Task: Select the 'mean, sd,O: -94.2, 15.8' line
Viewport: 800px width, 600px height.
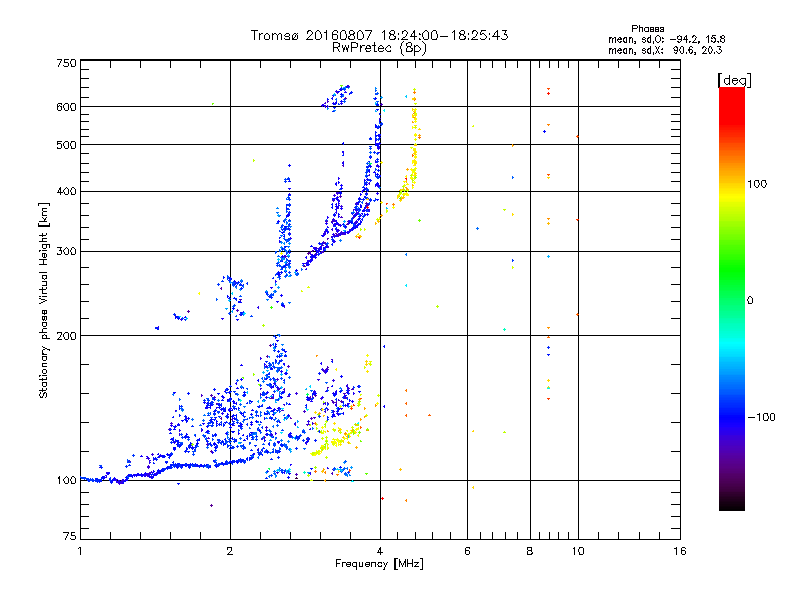Action: 666,39
